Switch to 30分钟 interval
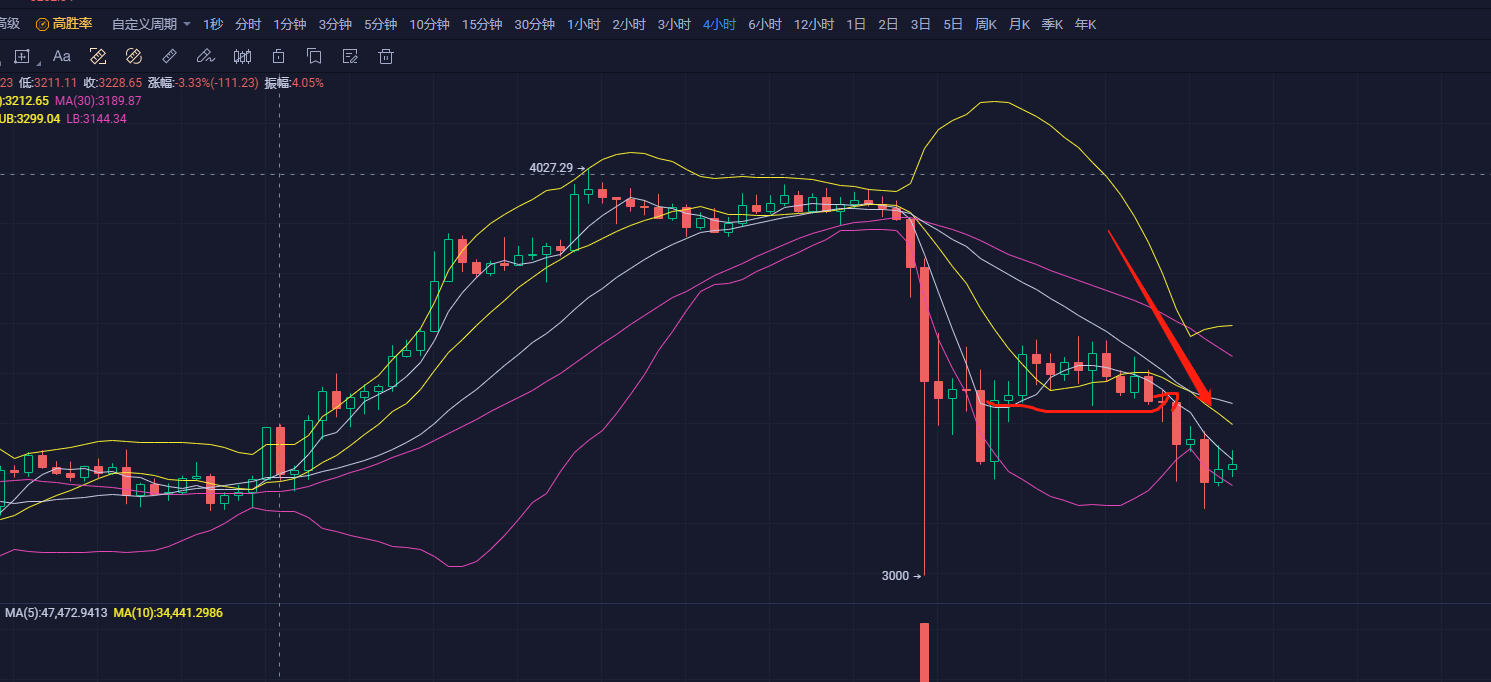Screen dimensions: 1491x682 coord(534,24)
